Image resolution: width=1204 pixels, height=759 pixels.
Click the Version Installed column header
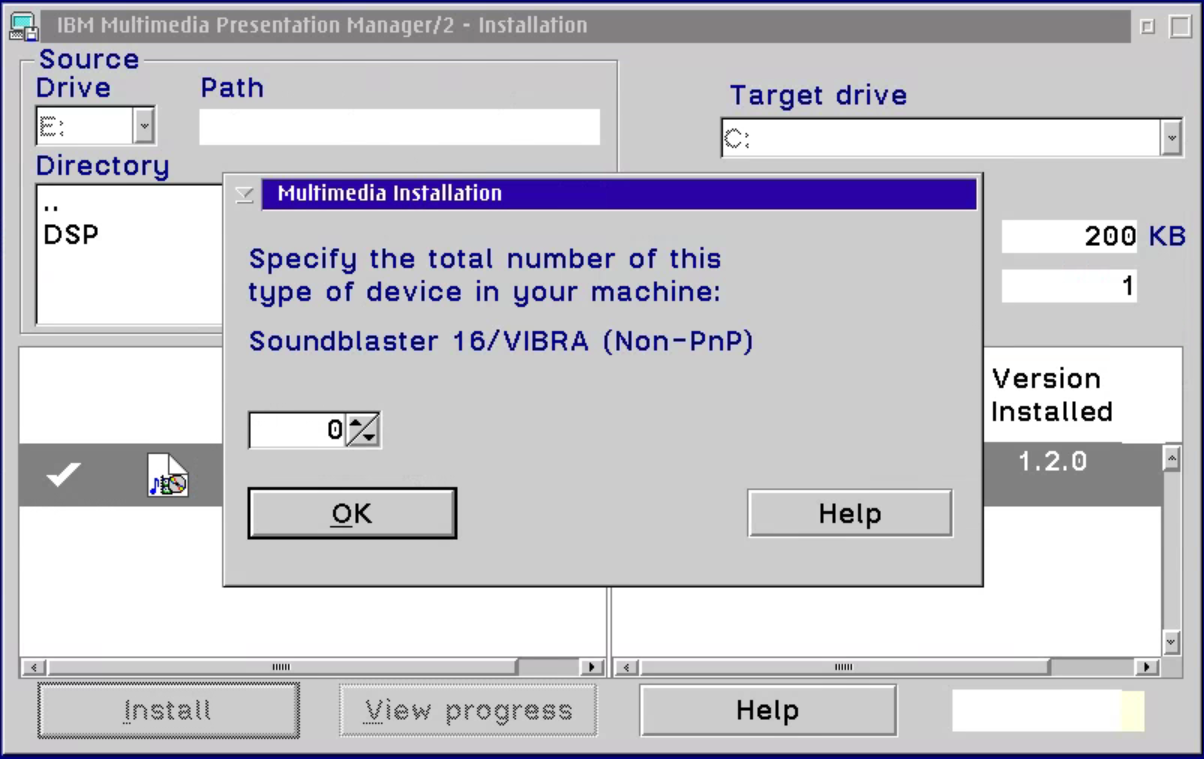[1051, 395]
